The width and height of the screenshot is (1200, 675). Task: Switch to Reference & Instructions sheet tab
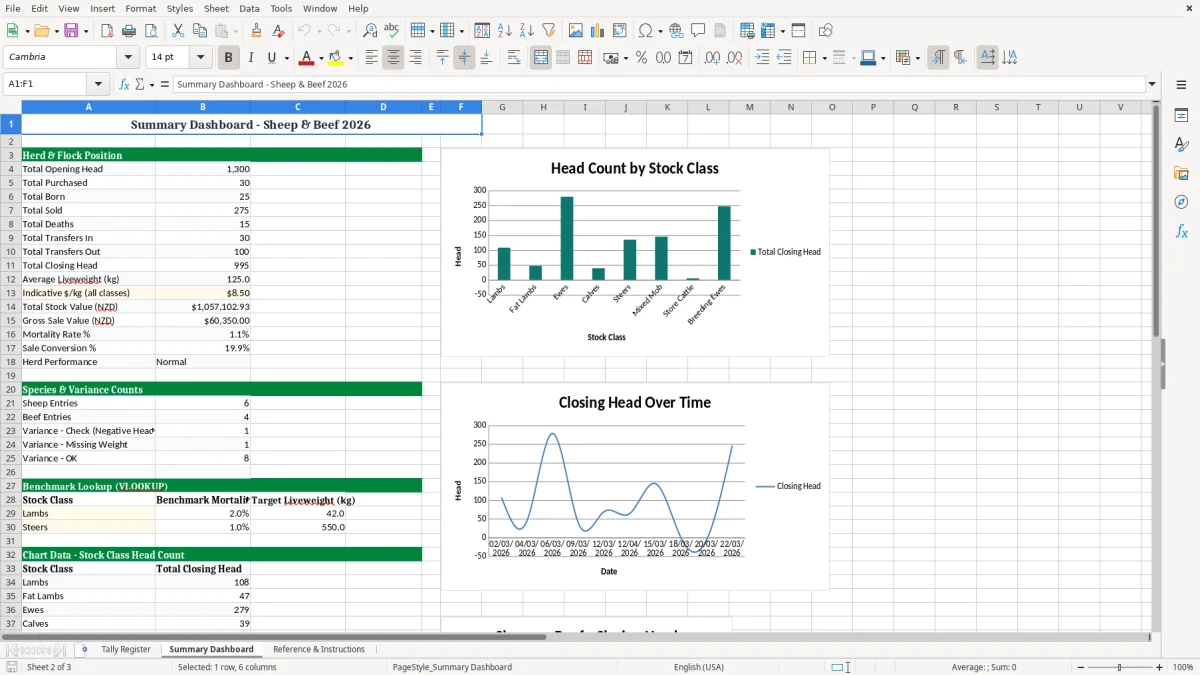(x=319, y=649)
